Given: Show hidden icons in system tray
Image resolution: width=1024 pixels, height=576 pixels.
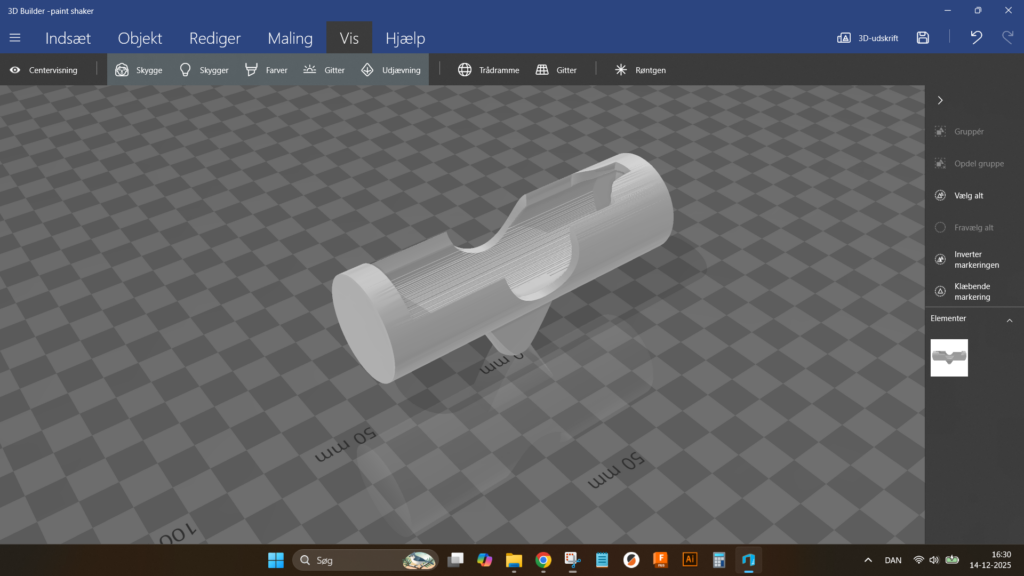Looking at the screenshot, I should [x=868, y=560].
